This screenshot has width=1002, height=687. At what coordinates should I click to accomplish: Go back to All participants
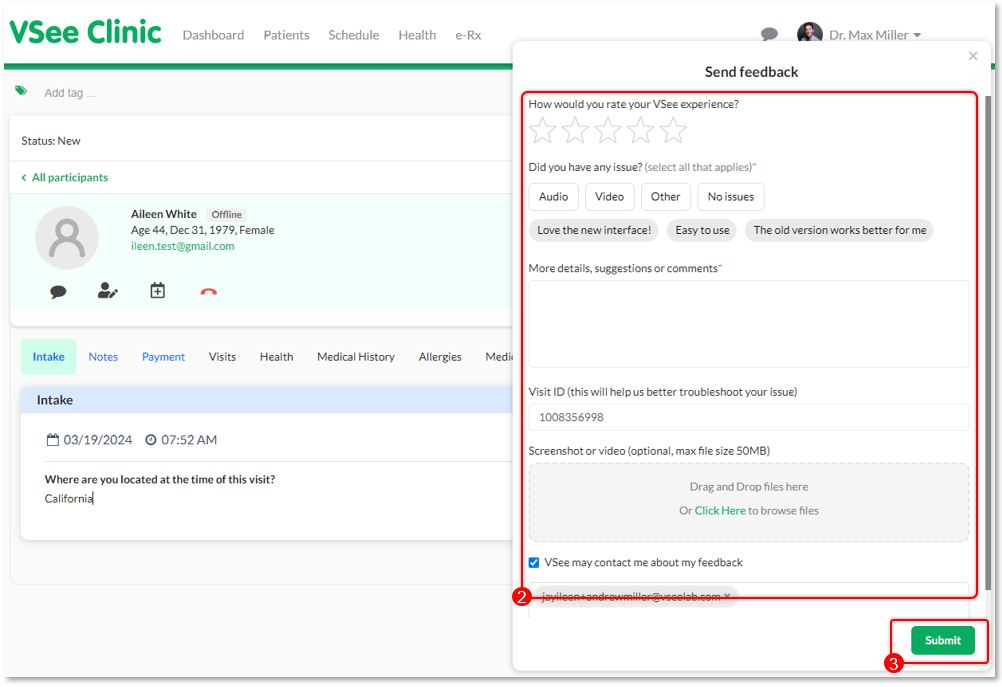[x=65, y=178]
